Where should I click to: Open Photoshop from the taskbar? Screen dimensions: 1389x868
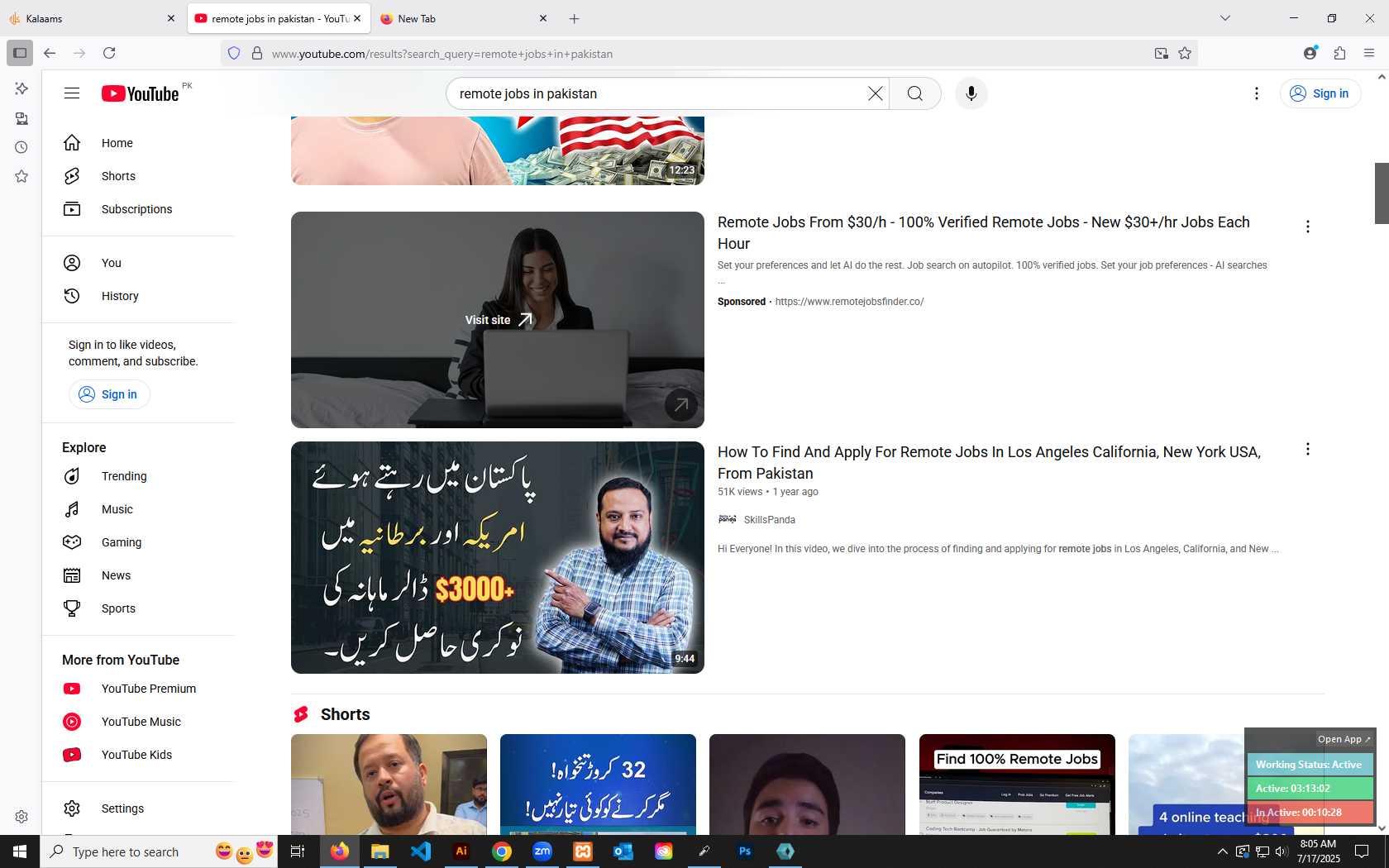(x=745, y=851)
